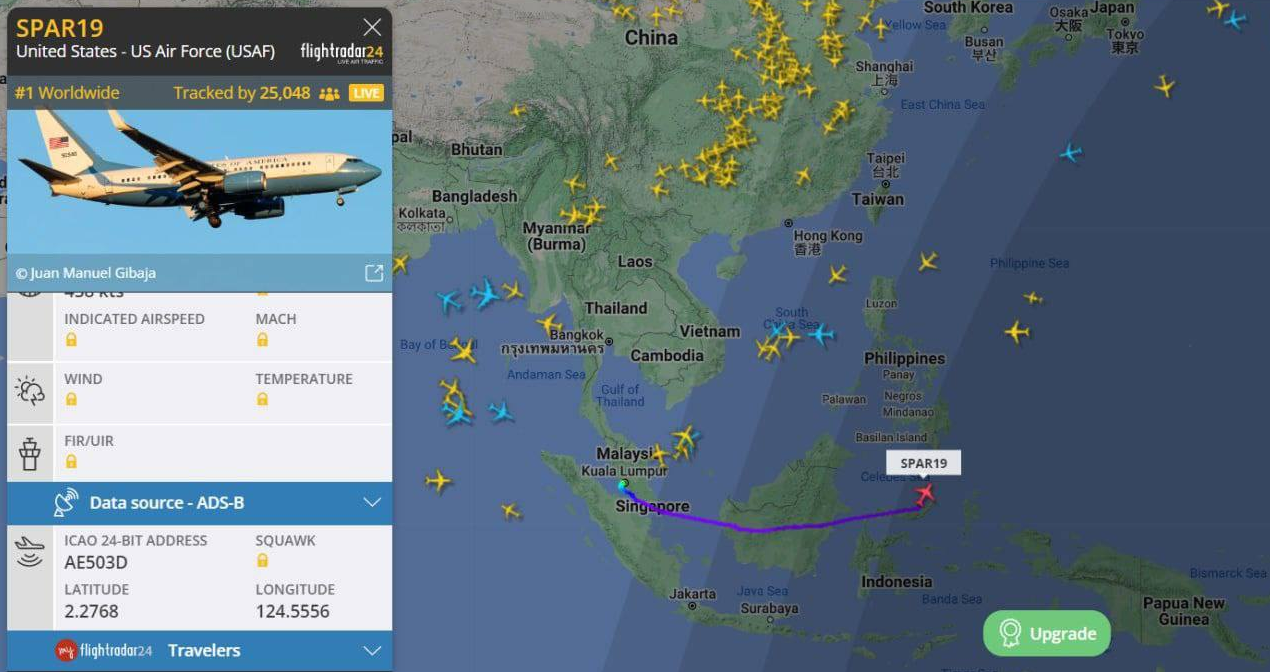Click the lock icon under Temperature

tap(262, 400)
